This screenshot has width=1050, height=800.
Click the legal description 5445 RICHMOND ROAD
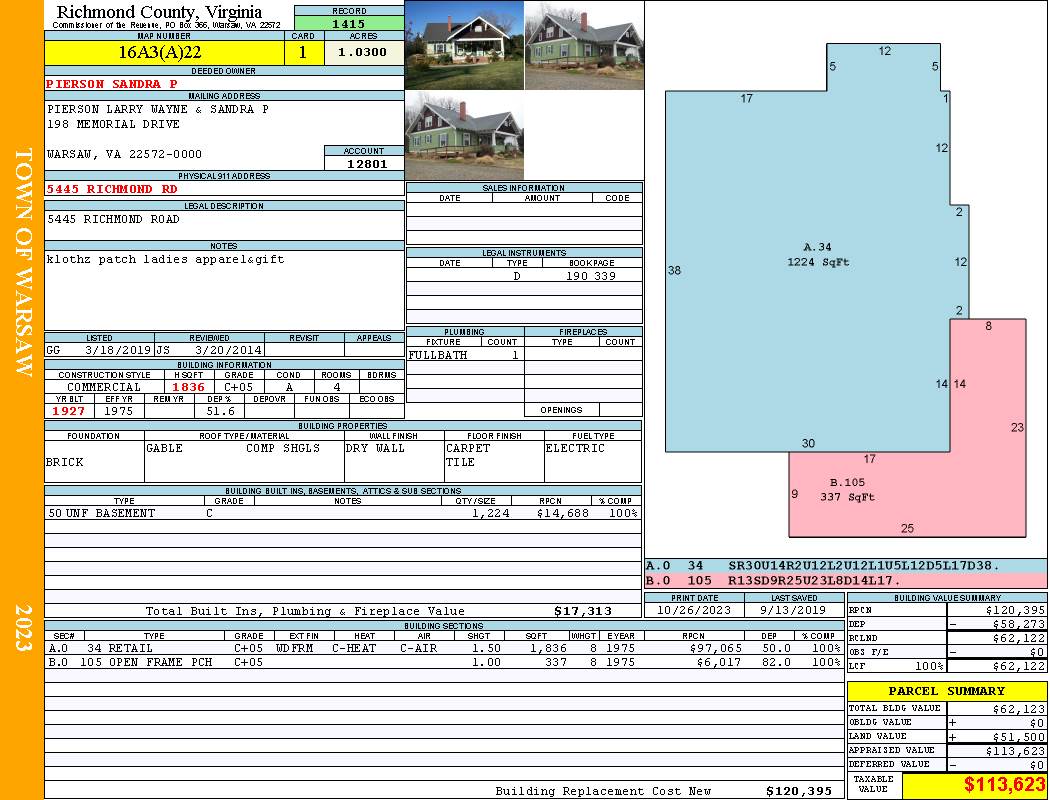pyautogui.click(x=113, y=220)
